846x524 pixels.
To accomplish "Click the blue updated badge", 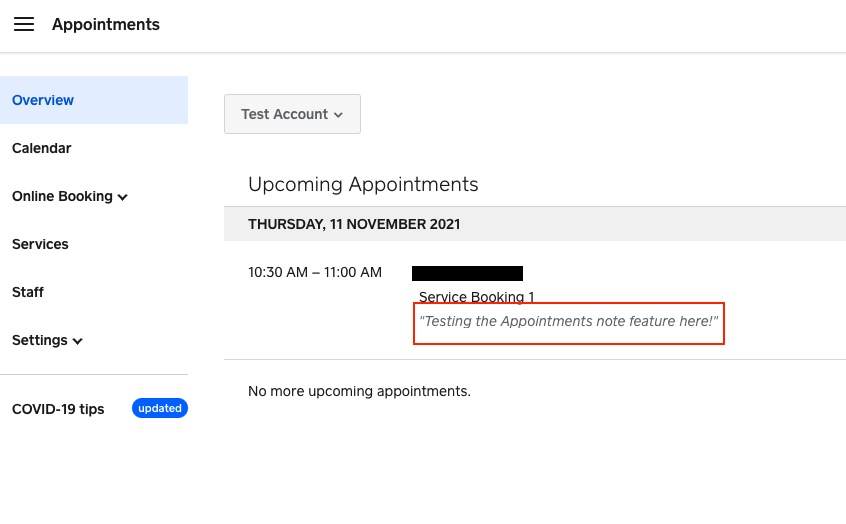I will click(160, 408).
